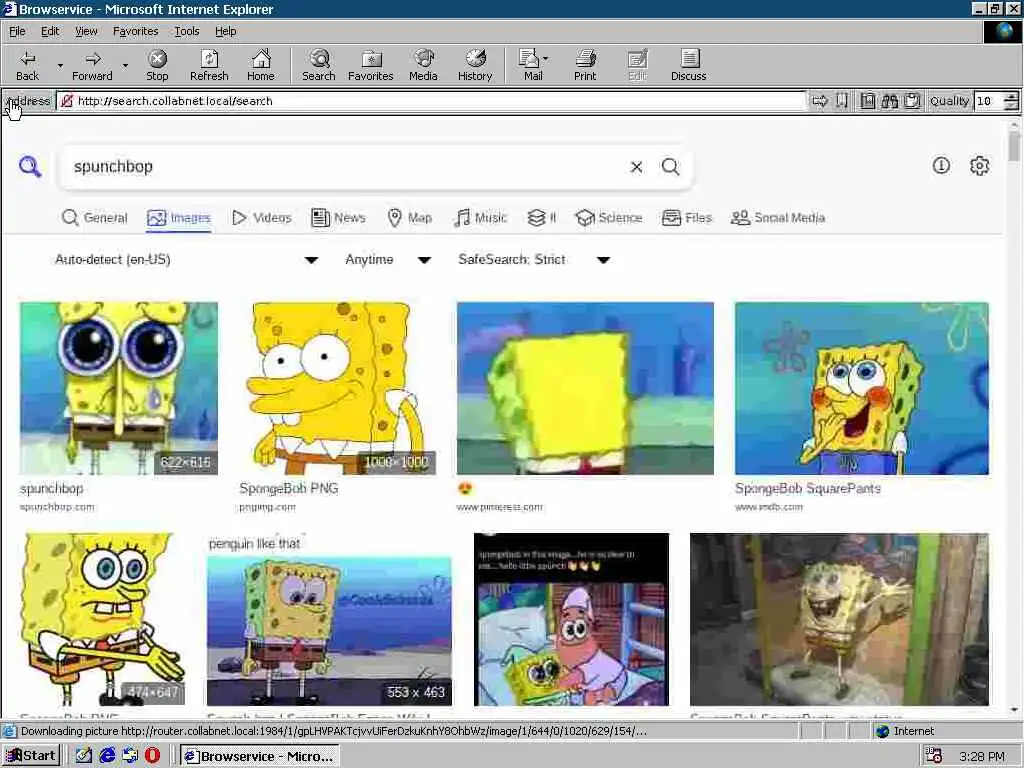This screenshot has height=768, width=1024.
Task: Select the Browservice taskbar button
Action: click(x=260, y=756)
